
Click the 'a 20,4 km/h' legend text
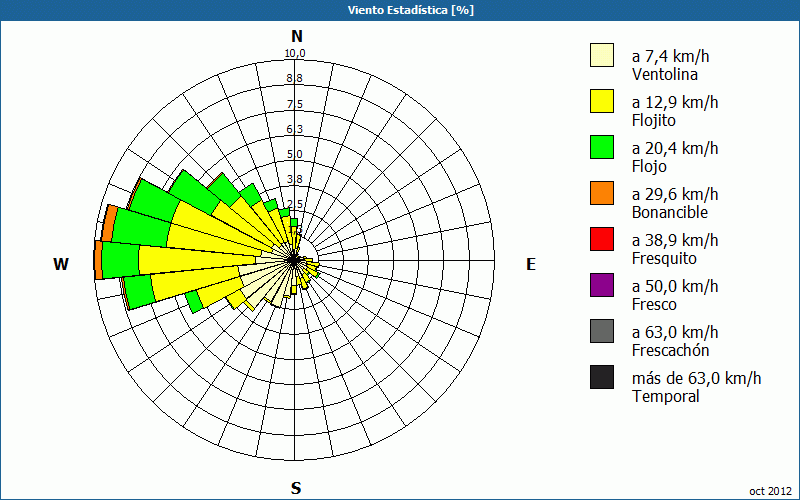point(675,148)
